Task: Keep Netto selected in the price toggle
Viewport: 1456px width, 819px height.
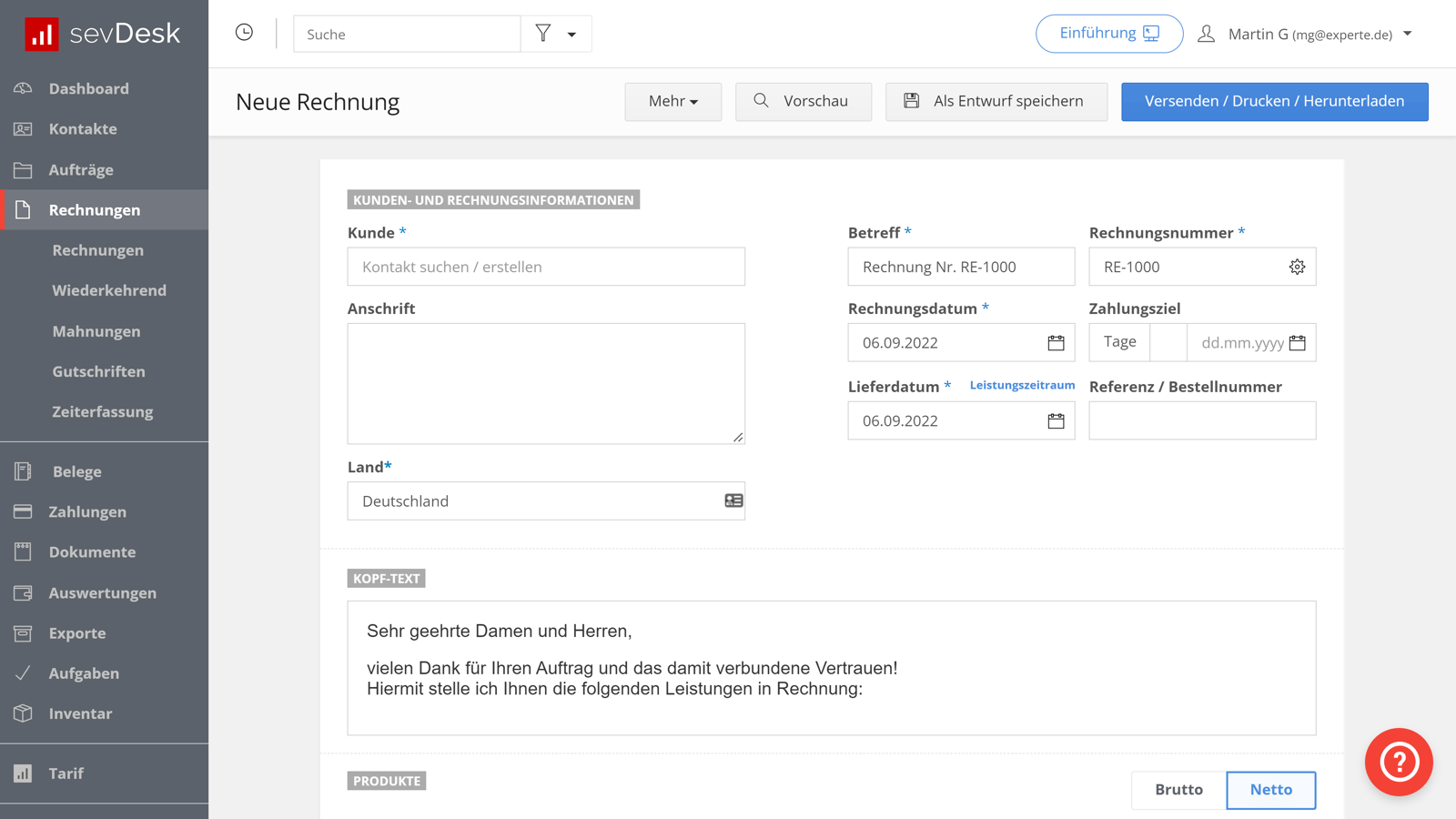Action: click(x=1270, y=790)
